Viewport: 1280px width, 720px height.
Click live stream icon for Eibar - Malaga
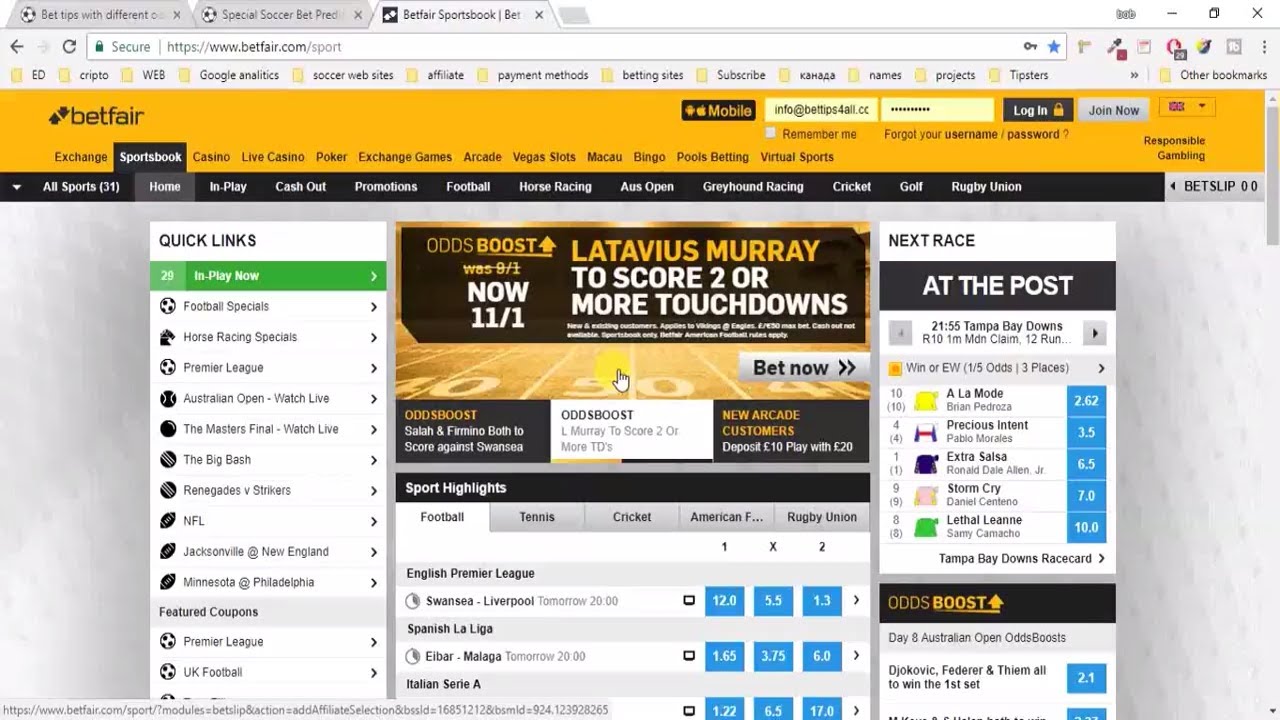click(x=688, y=656)
